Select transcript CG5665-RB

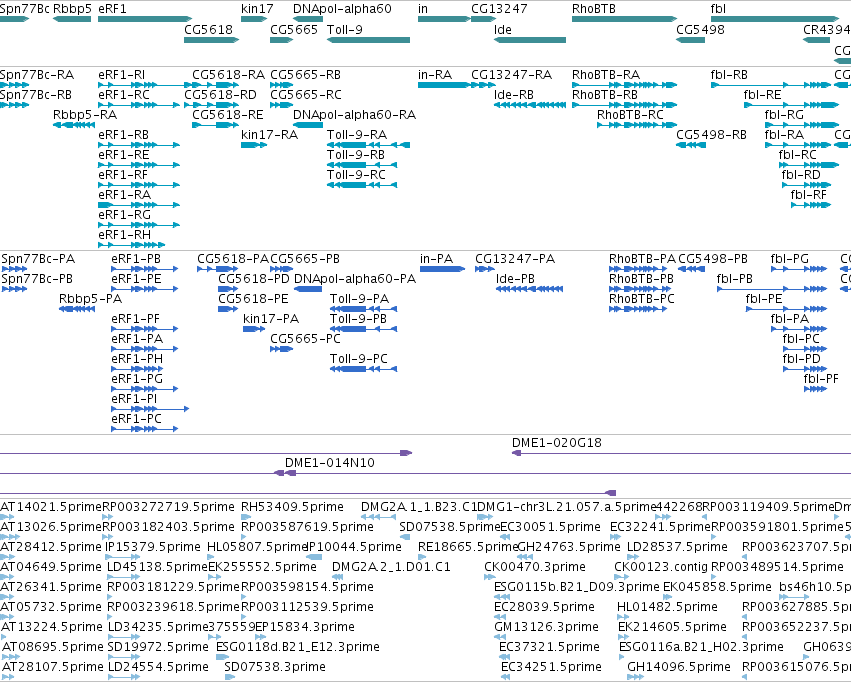tap(282, 85)
